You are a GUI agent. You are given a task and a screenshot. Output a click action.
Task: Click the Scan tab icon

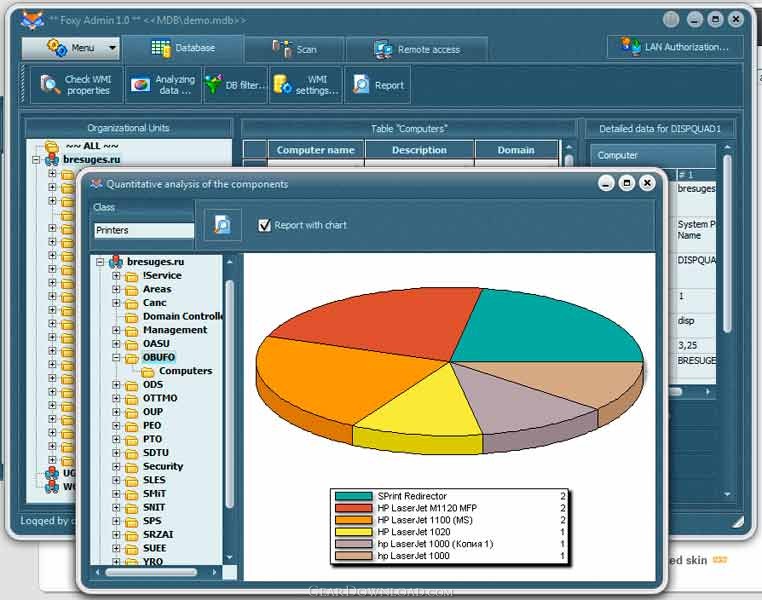click(x=282, y=49)
